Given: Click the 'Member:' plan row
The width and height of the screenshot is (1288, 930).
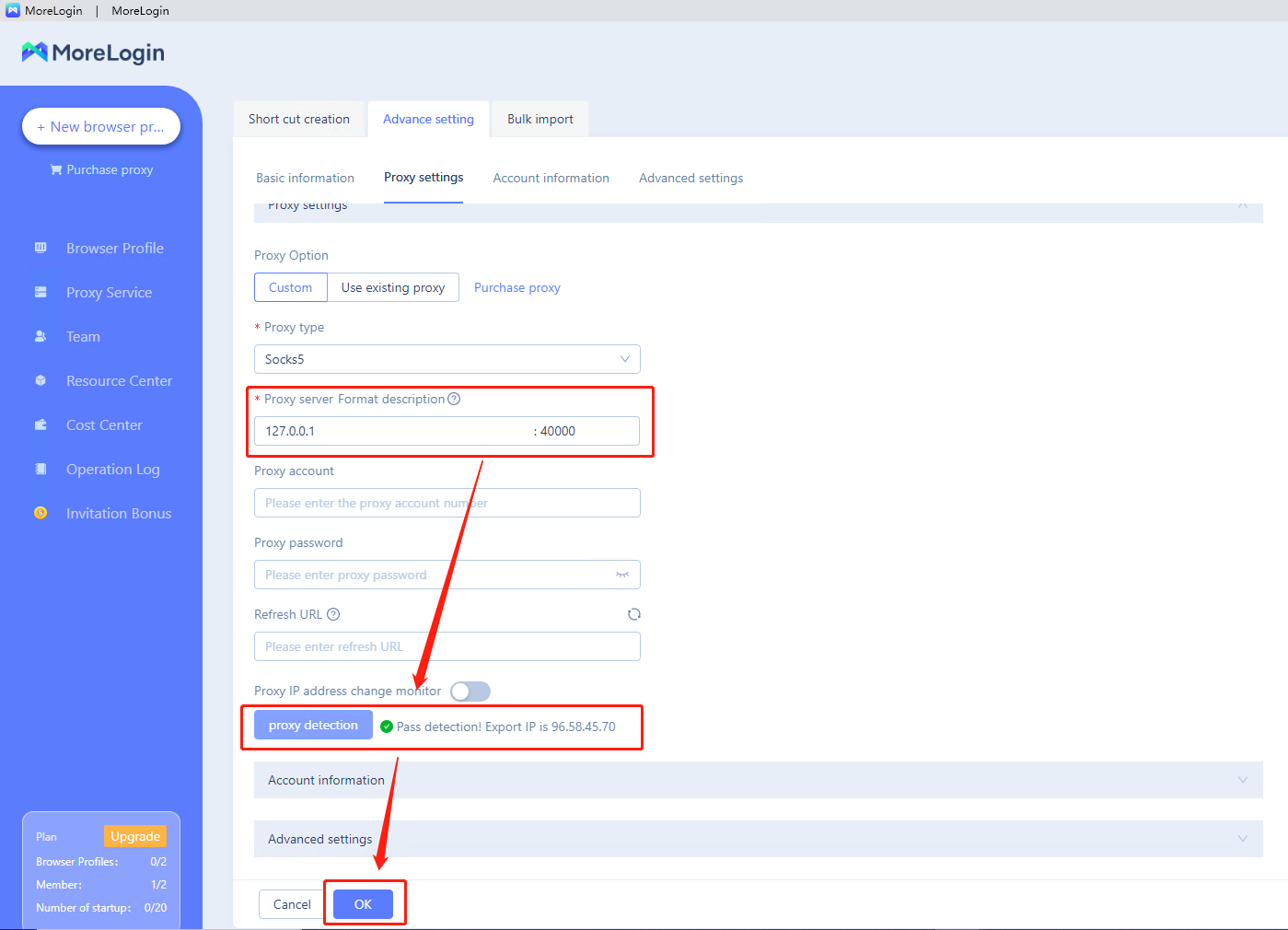Looking at the screenshot, I should (101, 885).
